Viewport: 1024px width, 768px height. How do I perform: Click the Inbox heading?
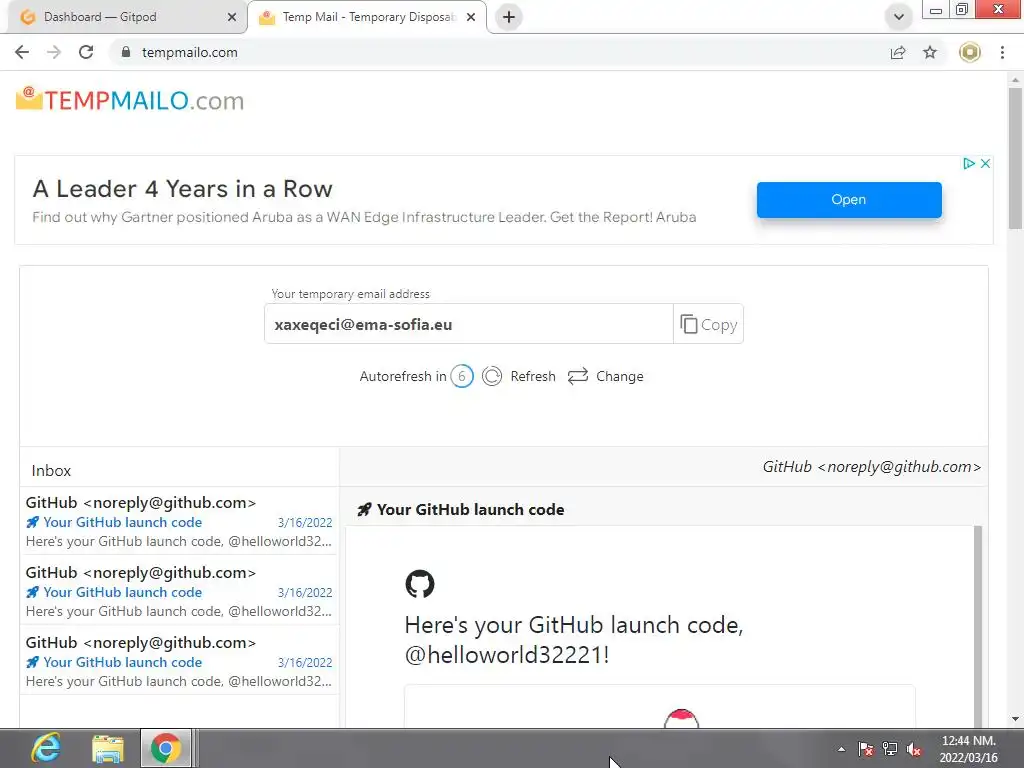(x=51, y=470)
